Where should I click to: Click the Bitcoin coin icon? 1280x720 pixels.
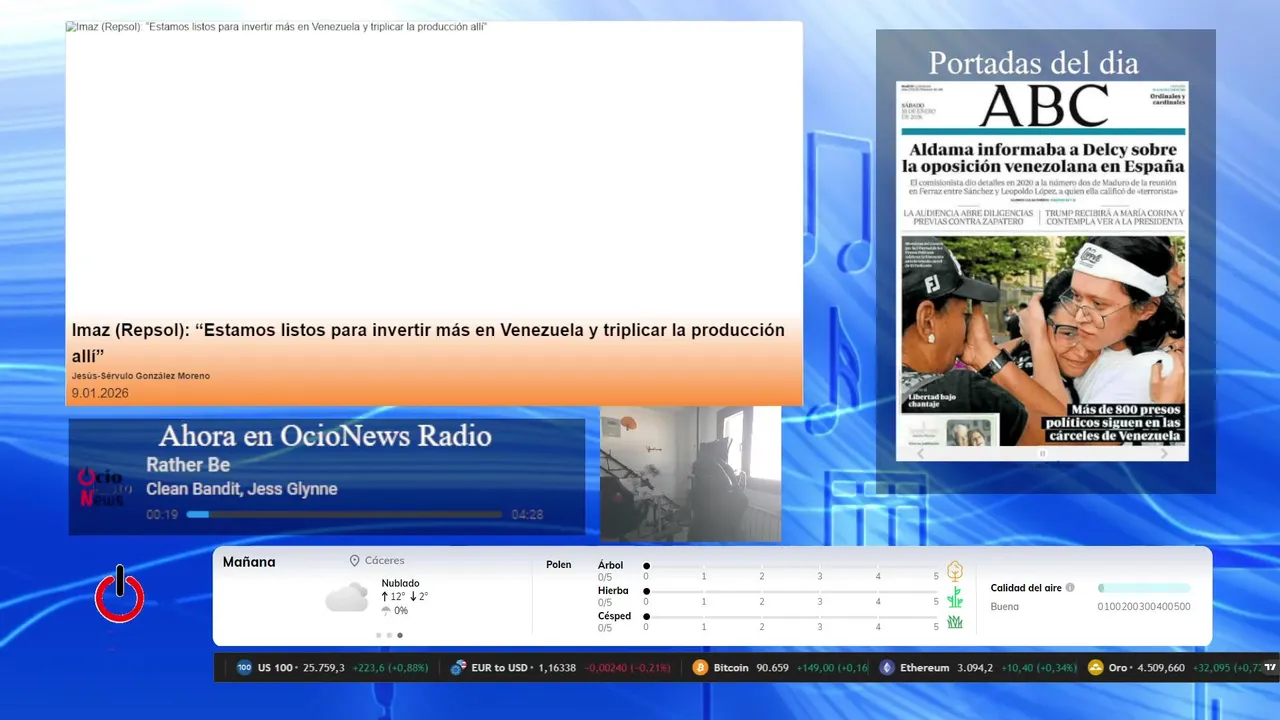click(x=700, y=668)
